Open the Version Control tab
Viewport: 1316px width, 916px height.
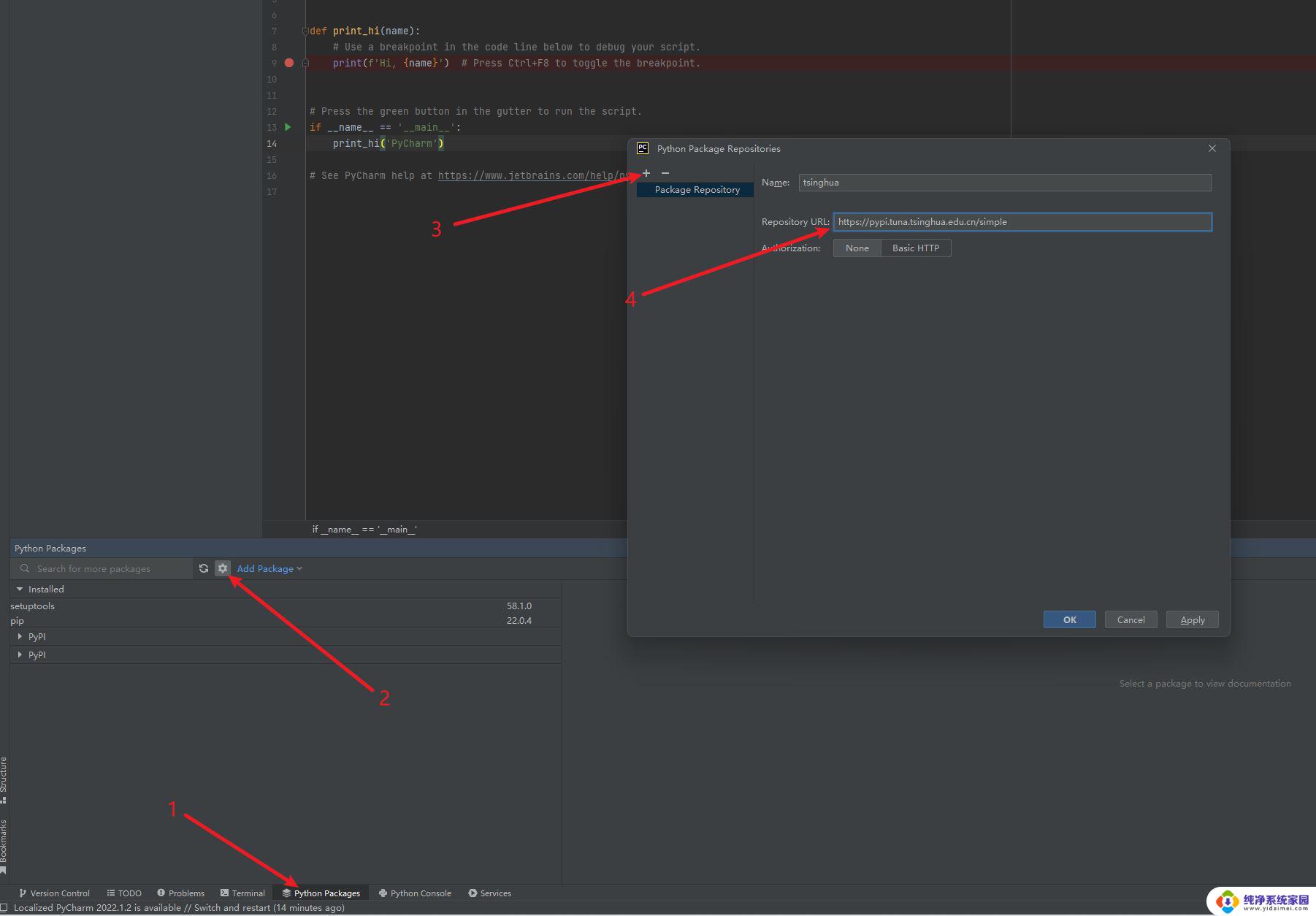click(54, 893)
